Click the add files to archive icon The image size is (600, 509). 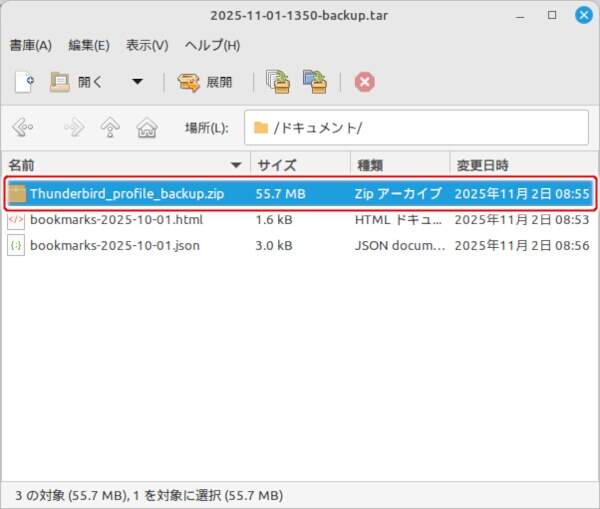pos(277,82)
